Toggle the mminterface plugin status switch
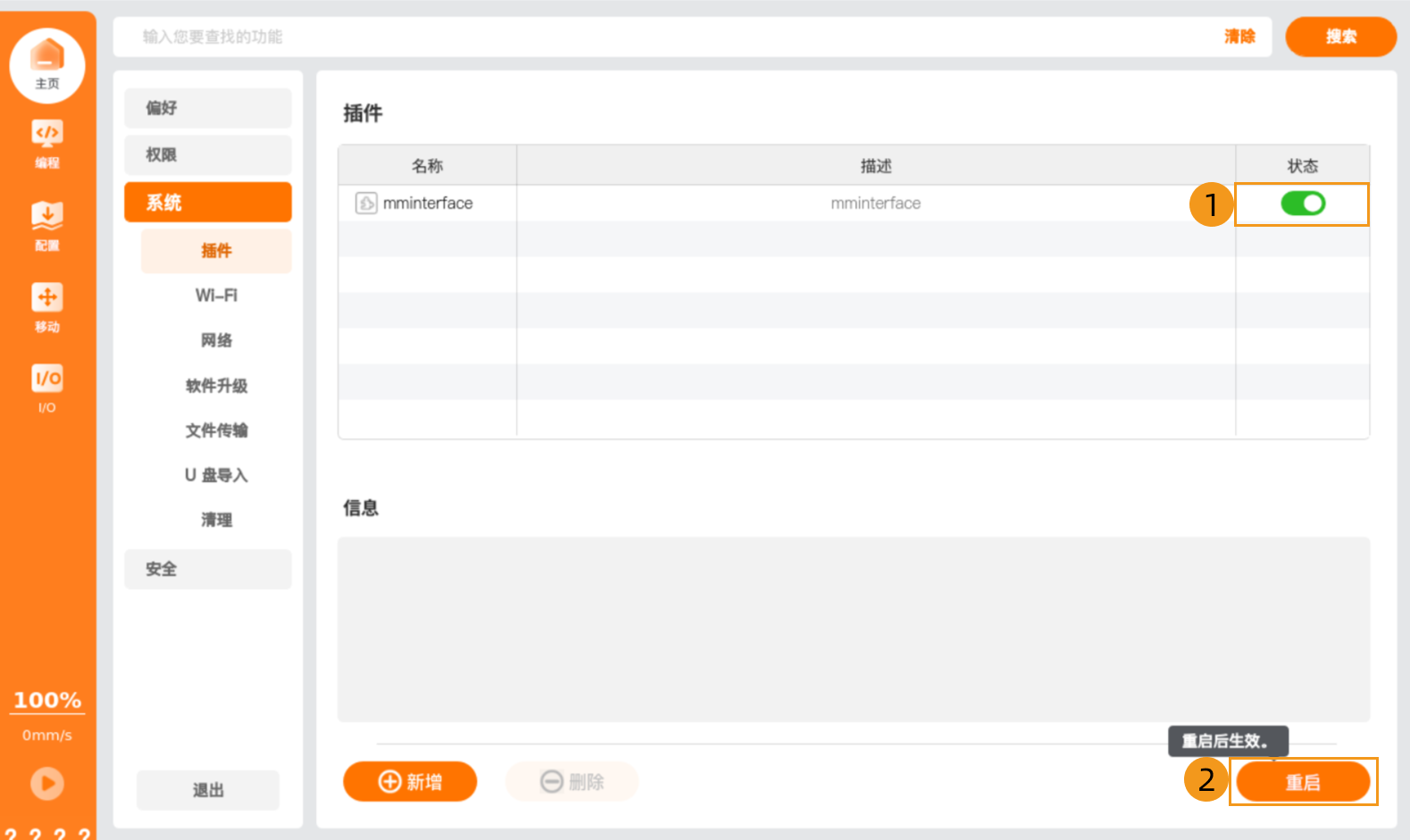1410x840 pixels. (x=1302, y=204)
